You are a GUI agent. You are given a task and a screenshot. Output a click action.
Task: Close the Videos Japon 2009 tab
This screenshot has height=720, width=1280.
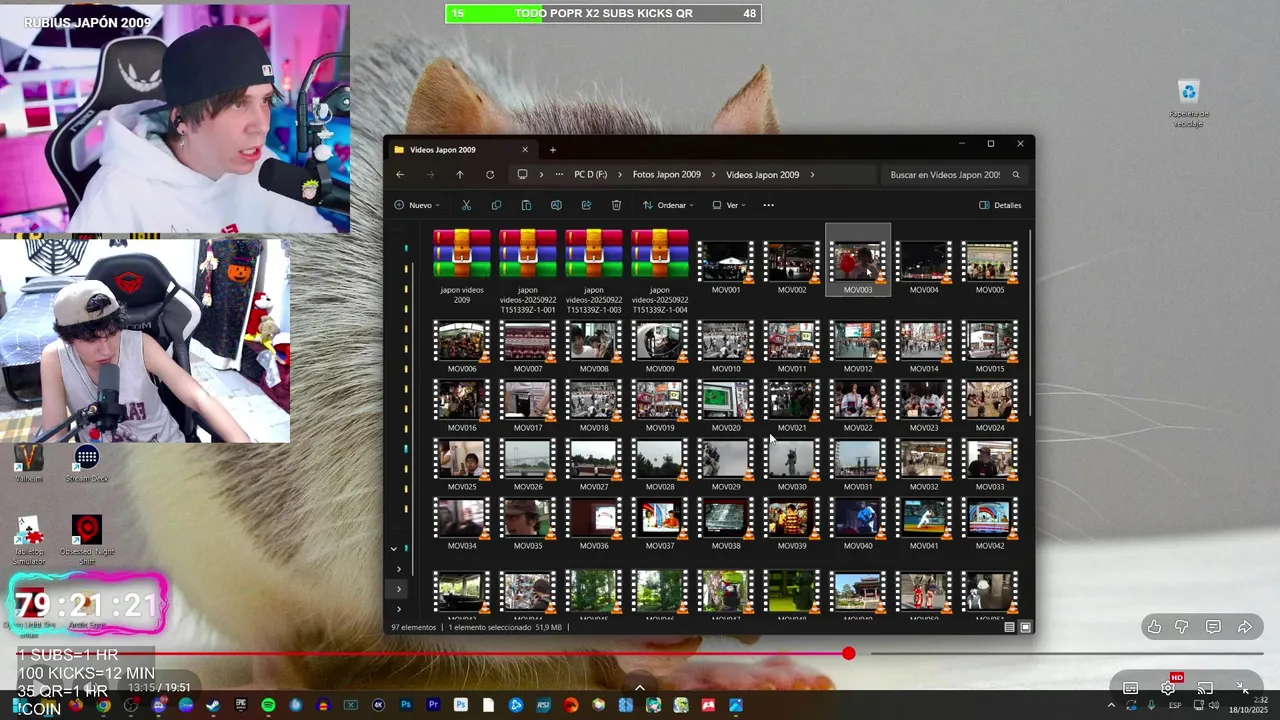[x=525, y=150]
